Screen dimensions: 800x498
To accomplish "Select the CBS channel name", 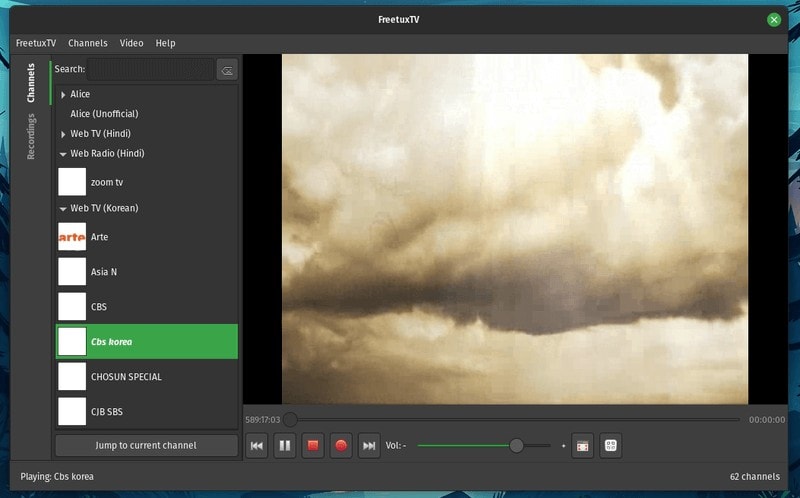I will 99,307.
